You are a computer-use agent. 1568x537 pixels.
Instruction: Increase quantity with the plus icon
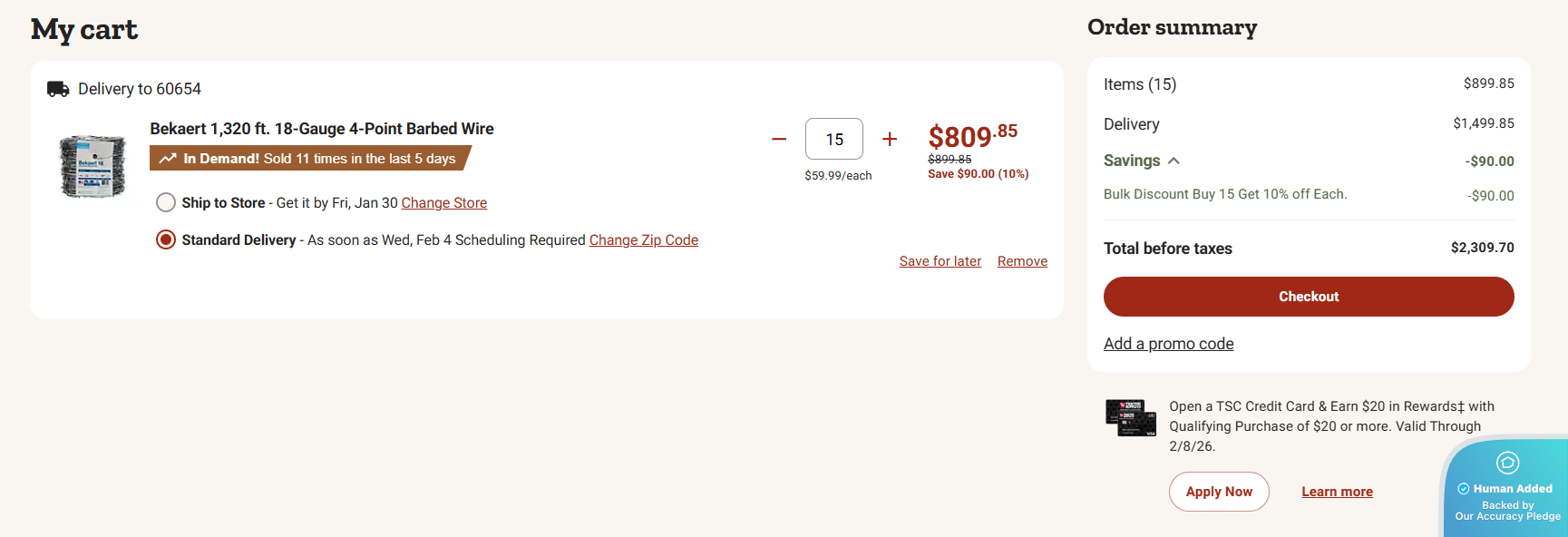tap(890, 139)
